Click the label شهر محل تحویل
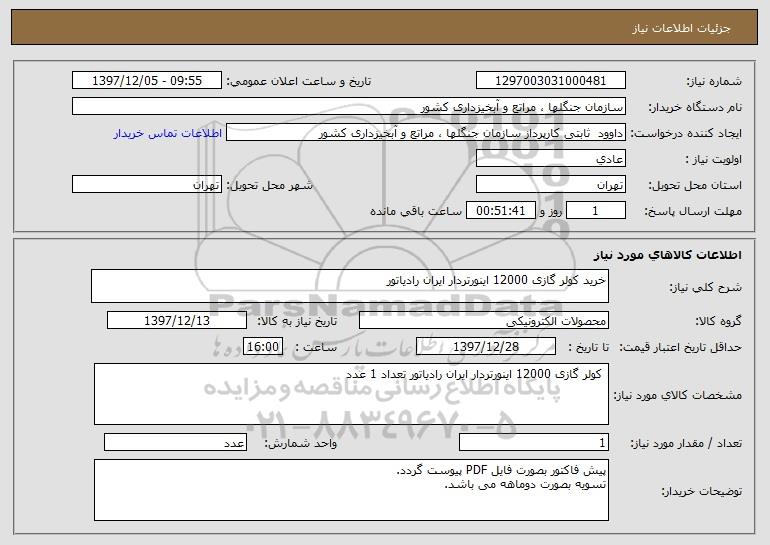This screenshot has height=545, width=770. (269, 186)
